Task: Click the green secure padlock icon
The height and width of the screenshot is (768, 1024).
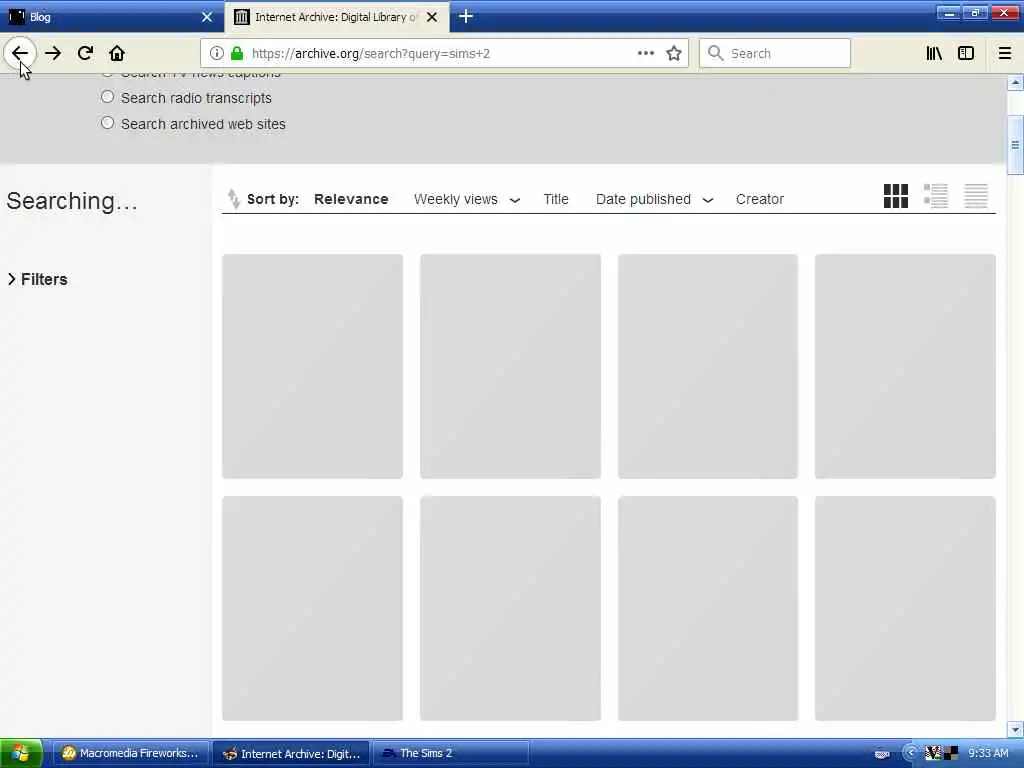Action: [x=237, y=53]
